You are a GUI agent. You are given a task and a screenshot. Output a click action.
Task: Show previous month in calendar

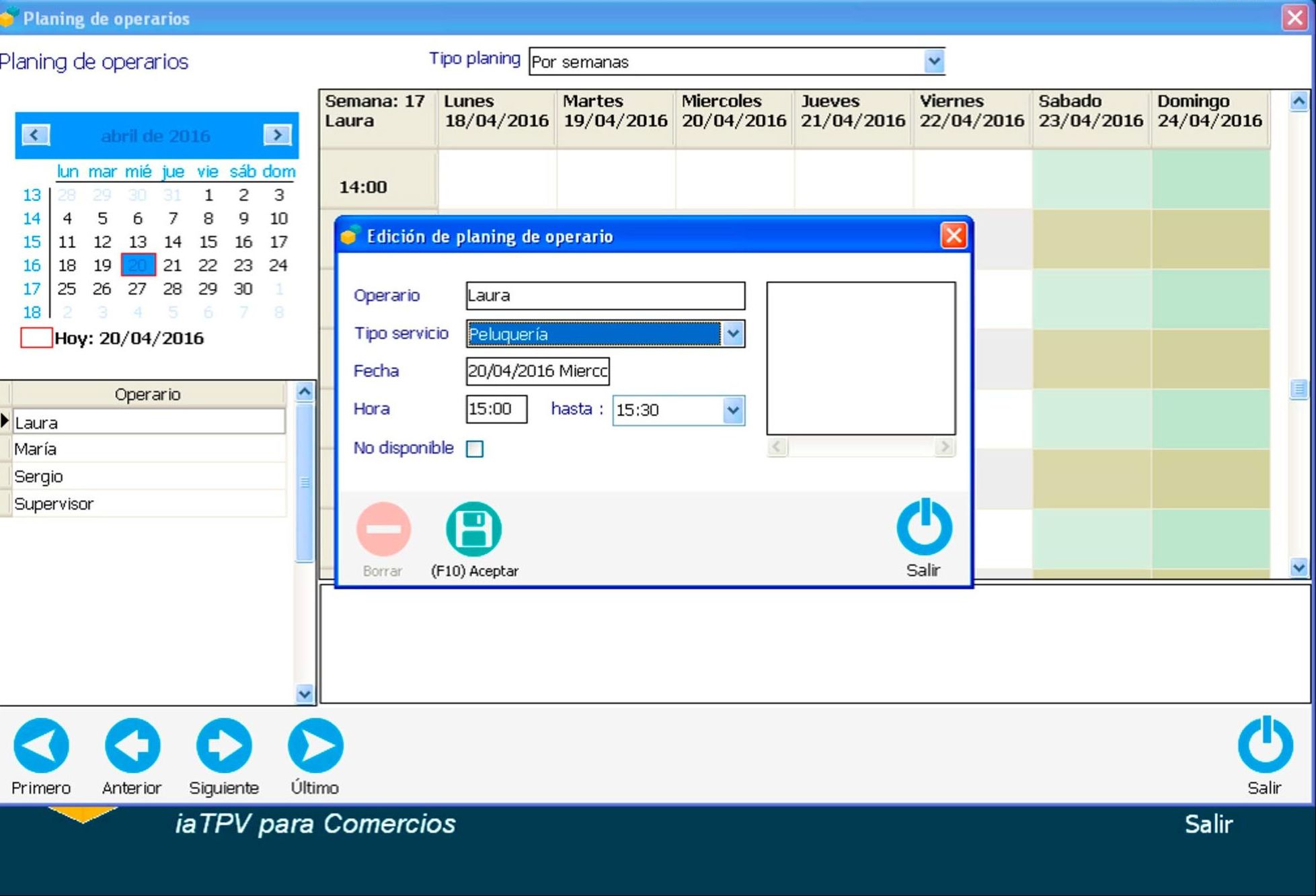[36, 135]
